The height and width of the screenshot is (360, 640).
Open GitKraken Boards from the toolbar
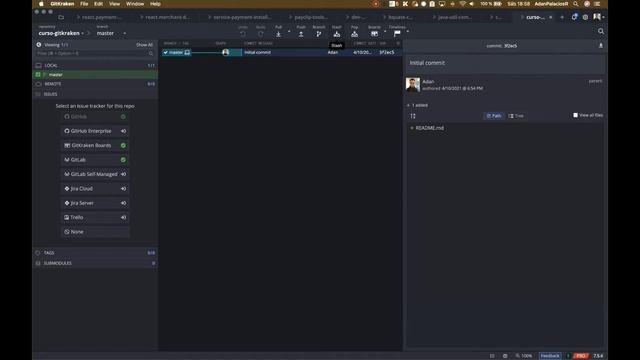click(374, 34)
